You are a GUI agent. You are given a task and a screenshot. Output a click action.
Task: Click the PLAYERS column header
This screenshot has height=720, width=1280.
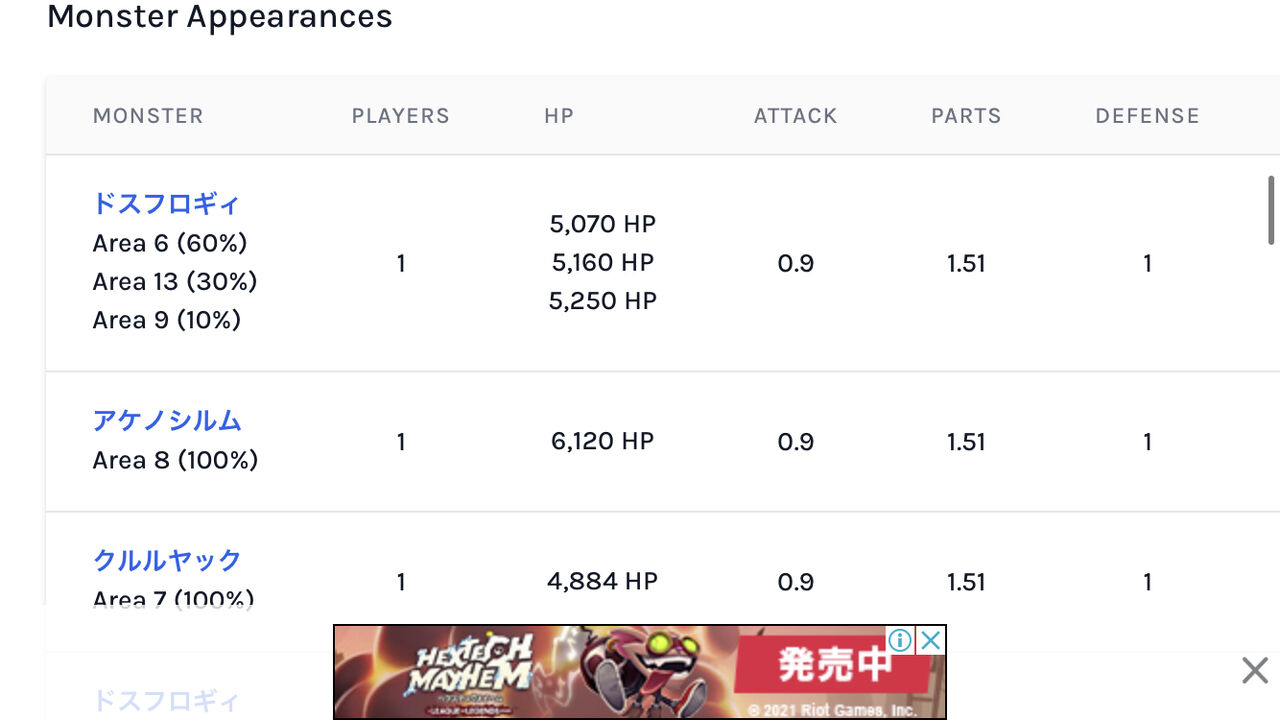tap(400, 116)
